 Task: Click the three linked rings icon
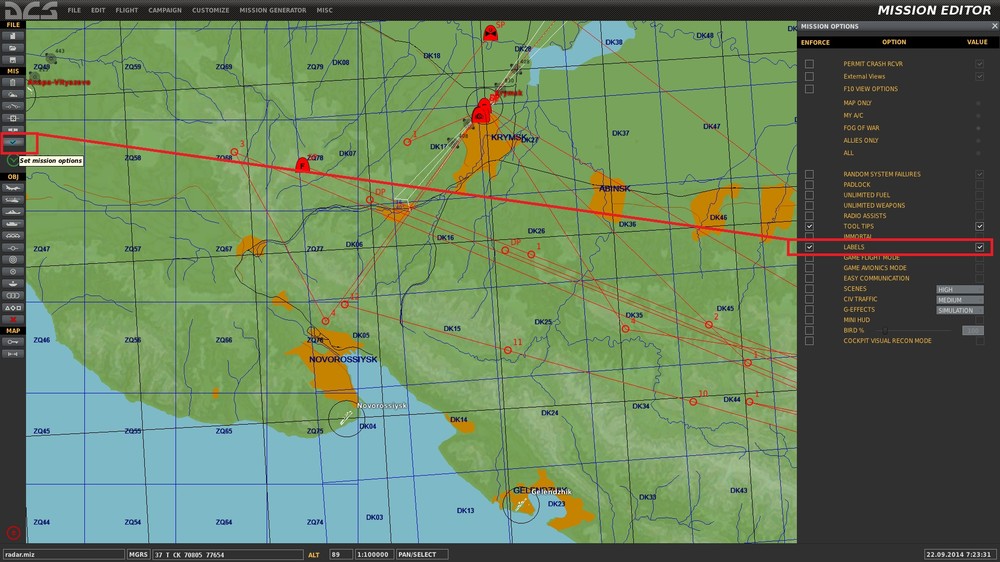click(13, 295)
